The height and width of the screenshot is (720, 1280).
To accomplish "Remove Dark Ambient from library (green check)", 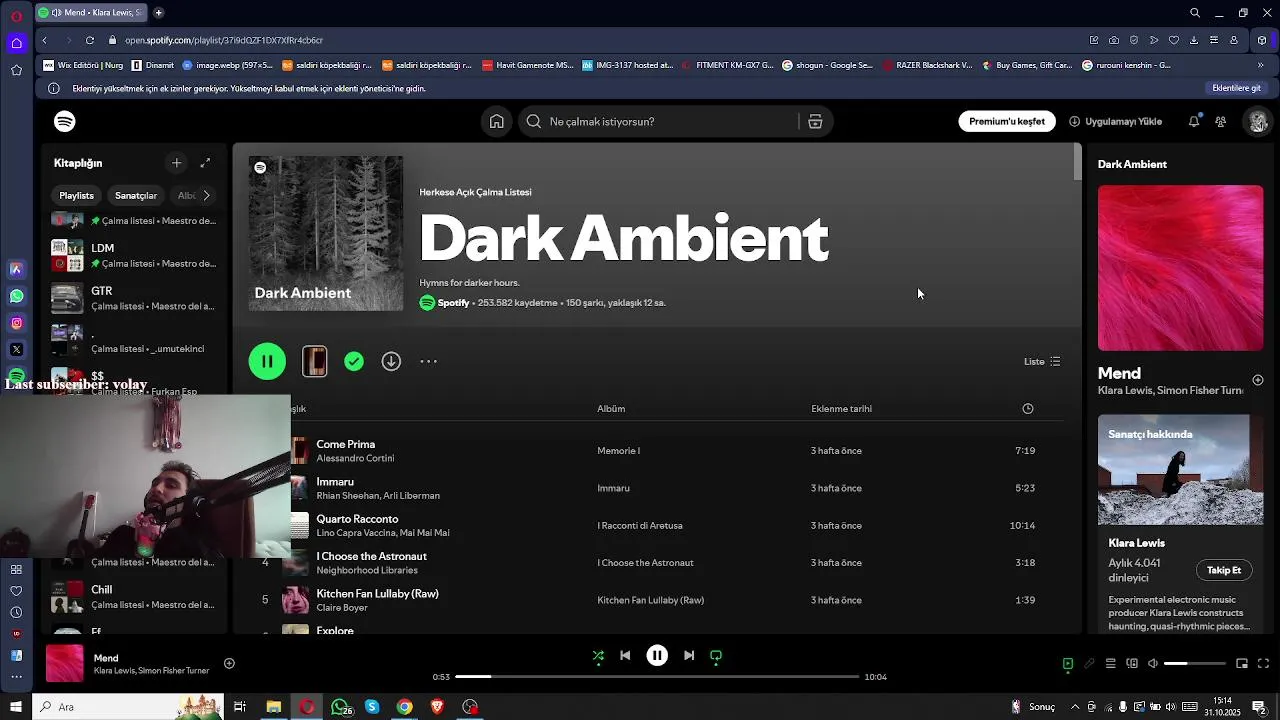I will (354, 361).
